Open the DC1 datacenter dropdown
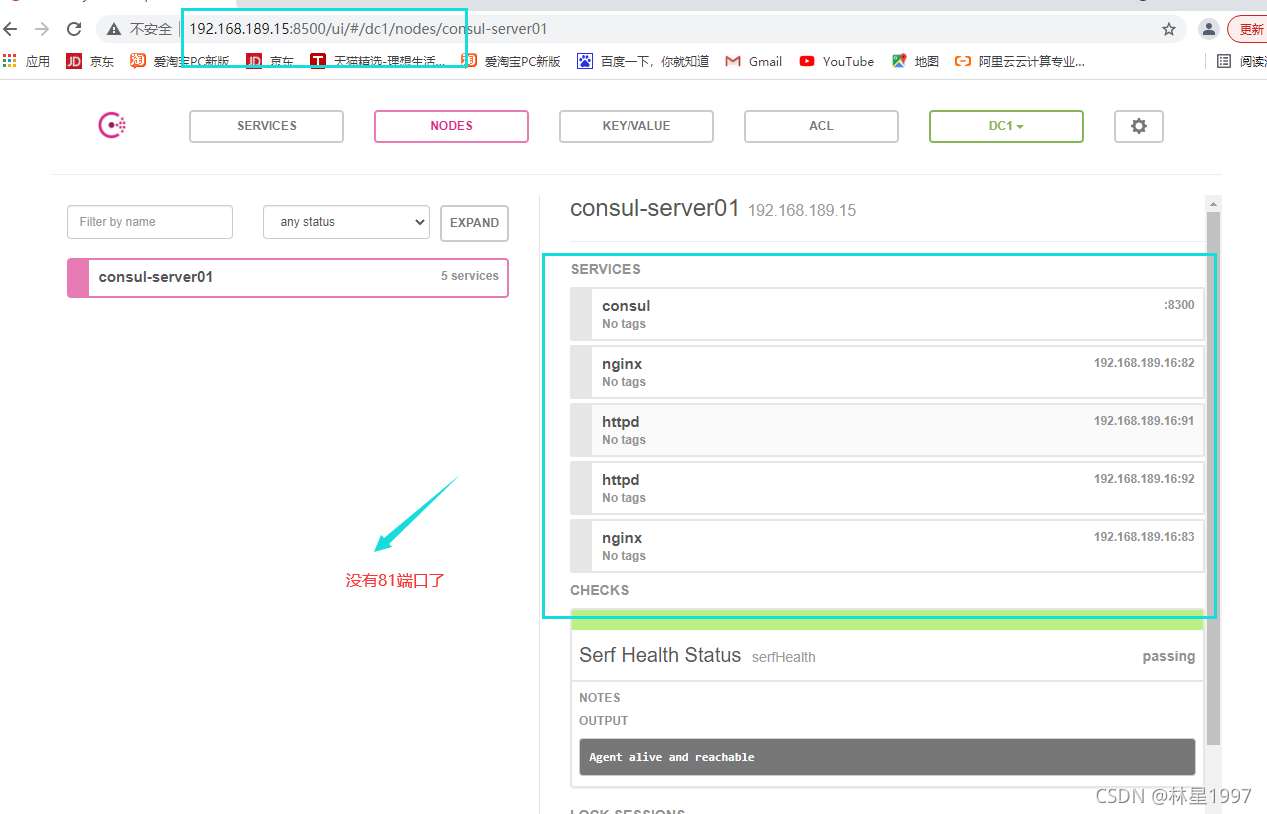The image size is (1267, 814). 1006,126
